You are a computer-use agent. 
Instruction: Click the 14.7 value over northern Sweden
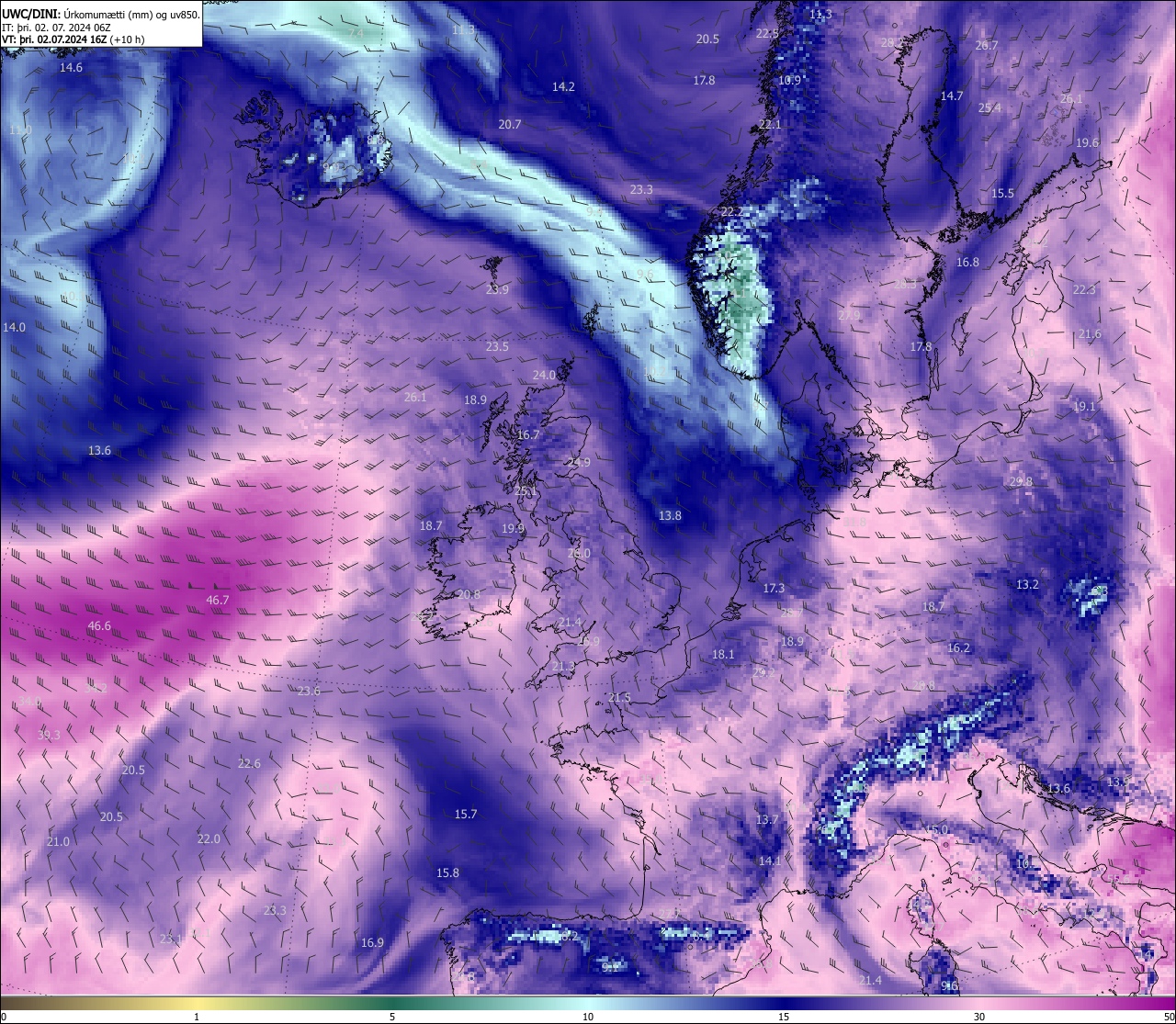tap(952, 96)
